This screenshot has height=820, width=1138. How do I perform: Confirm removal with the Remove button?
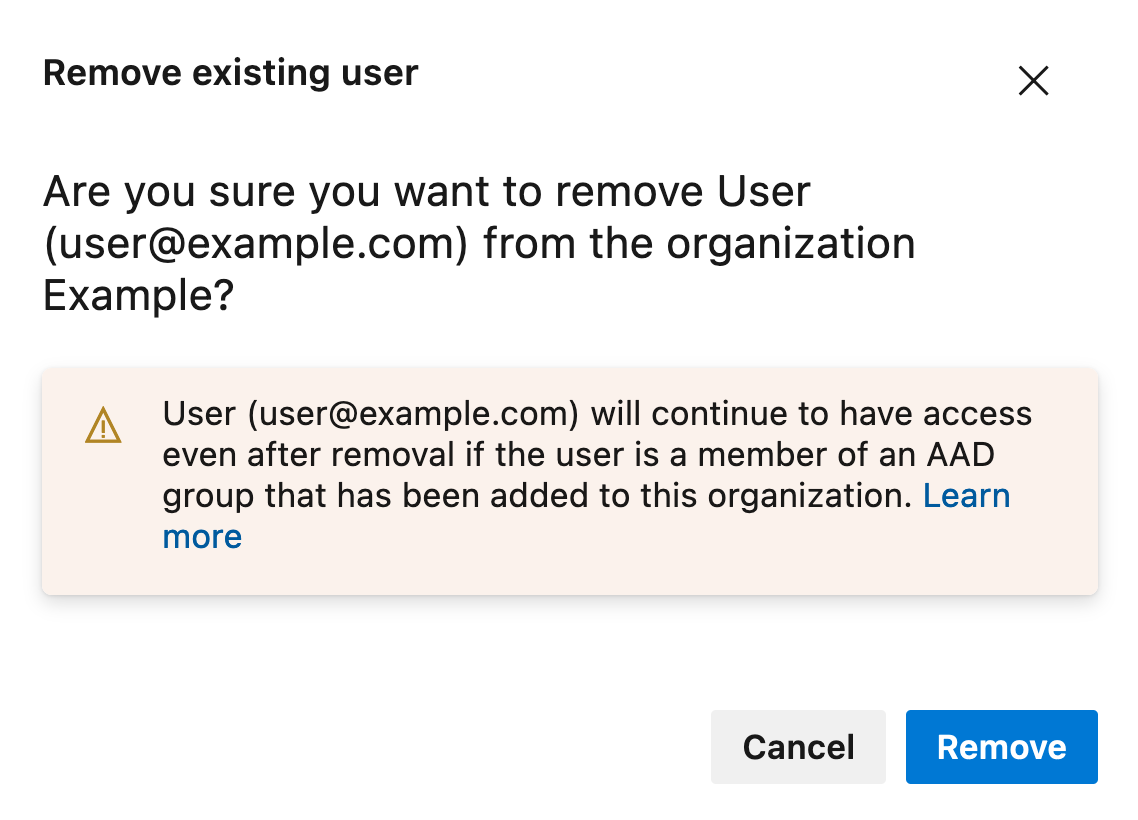point(1002,747)
